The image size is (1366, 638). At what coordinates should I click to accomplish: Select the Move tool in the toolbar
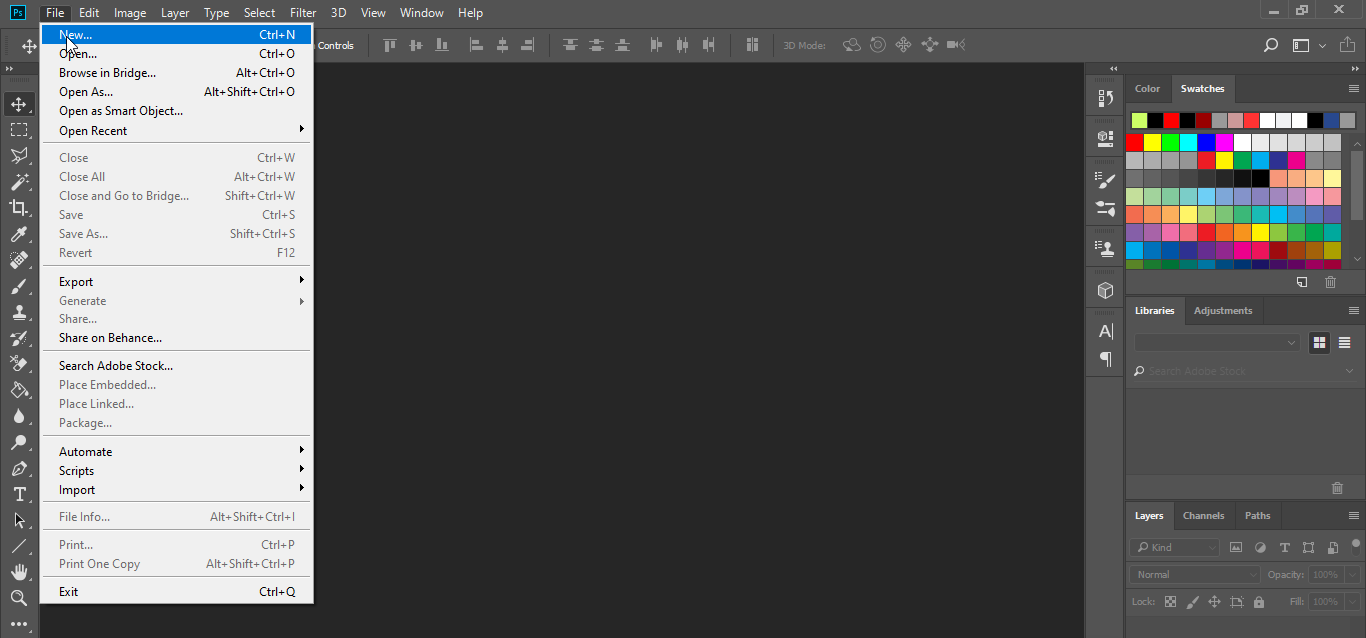tap(19, 104)
